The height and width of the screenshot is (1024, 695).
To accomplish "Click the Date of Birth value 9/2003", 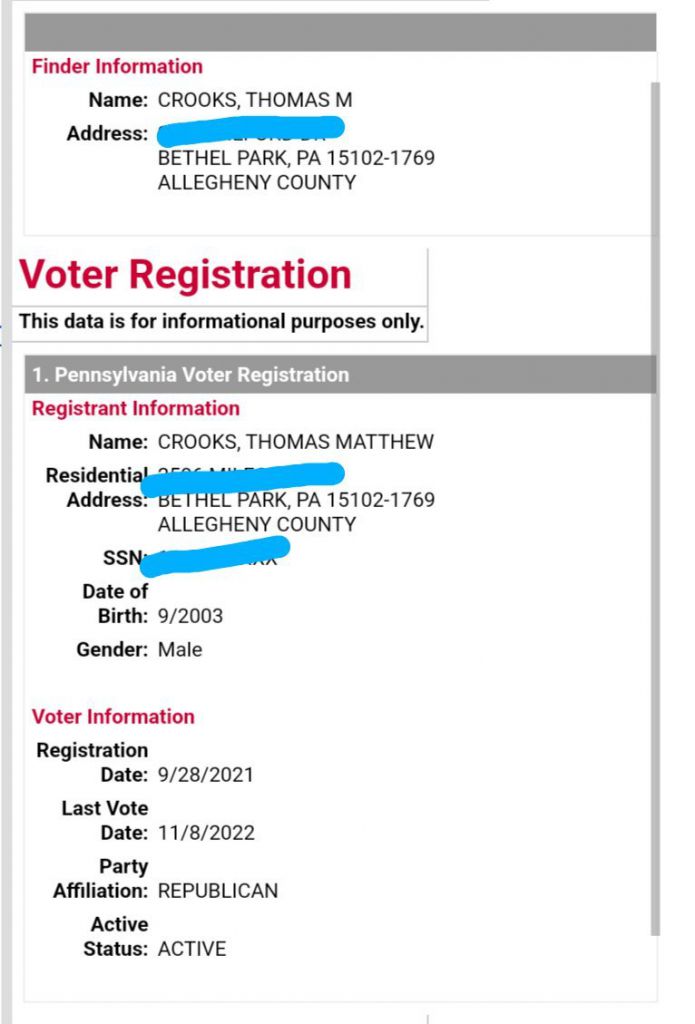I will coord(190,616).
